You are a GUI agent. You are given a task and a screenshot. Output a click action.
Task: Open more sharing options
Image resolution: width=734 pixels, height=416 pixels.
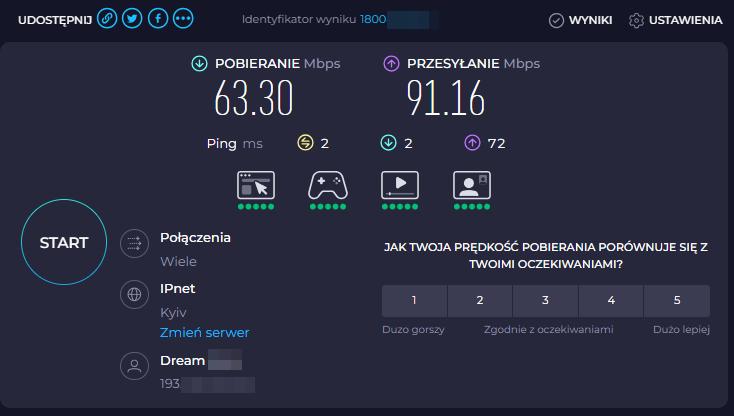tap(184, 19)
